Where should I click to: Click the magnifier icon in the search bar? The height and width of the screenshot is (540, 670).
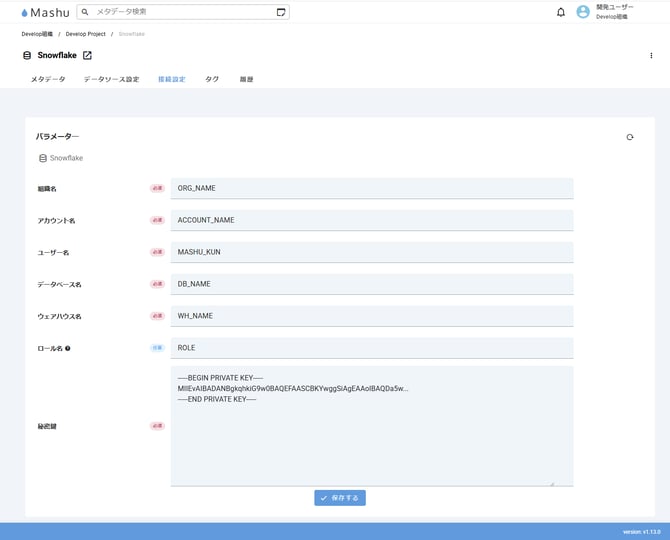86,12
